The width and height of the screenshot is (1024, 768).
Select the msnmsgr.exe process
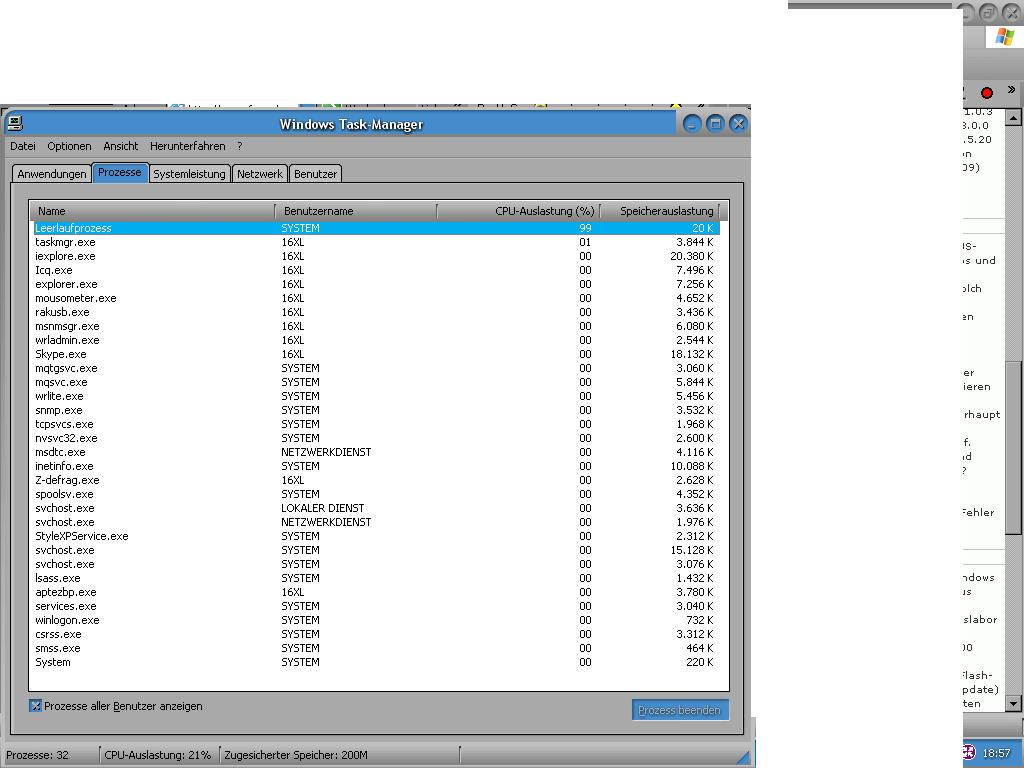tap(376, 327)
